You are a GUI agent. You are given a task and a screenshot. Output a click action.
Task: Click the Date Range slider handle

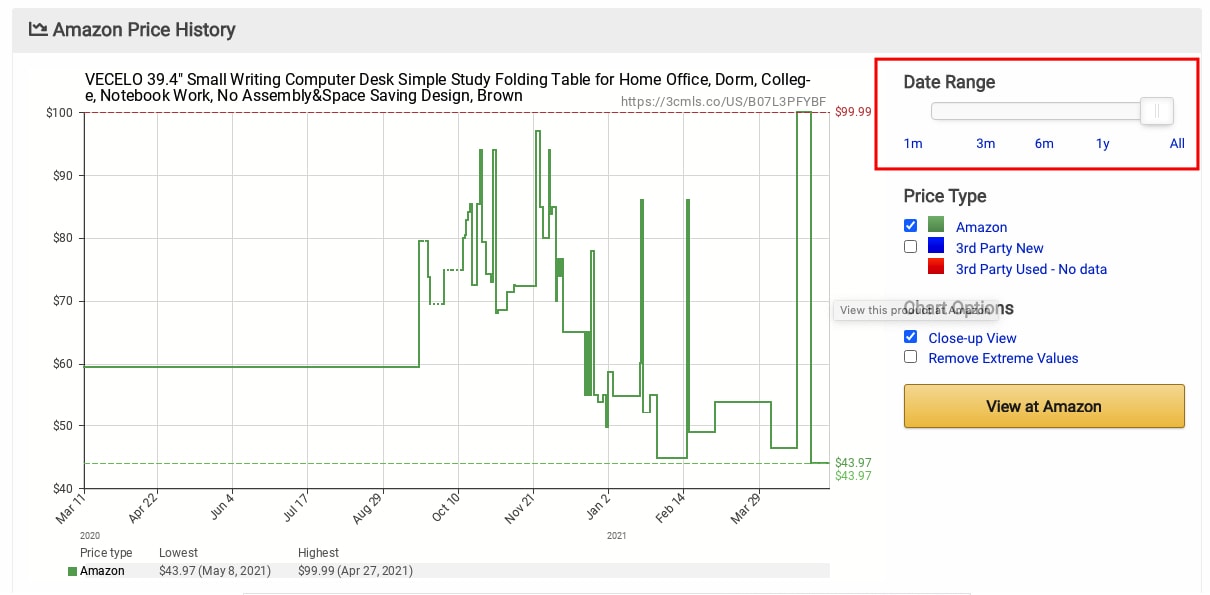[1157, 111]
